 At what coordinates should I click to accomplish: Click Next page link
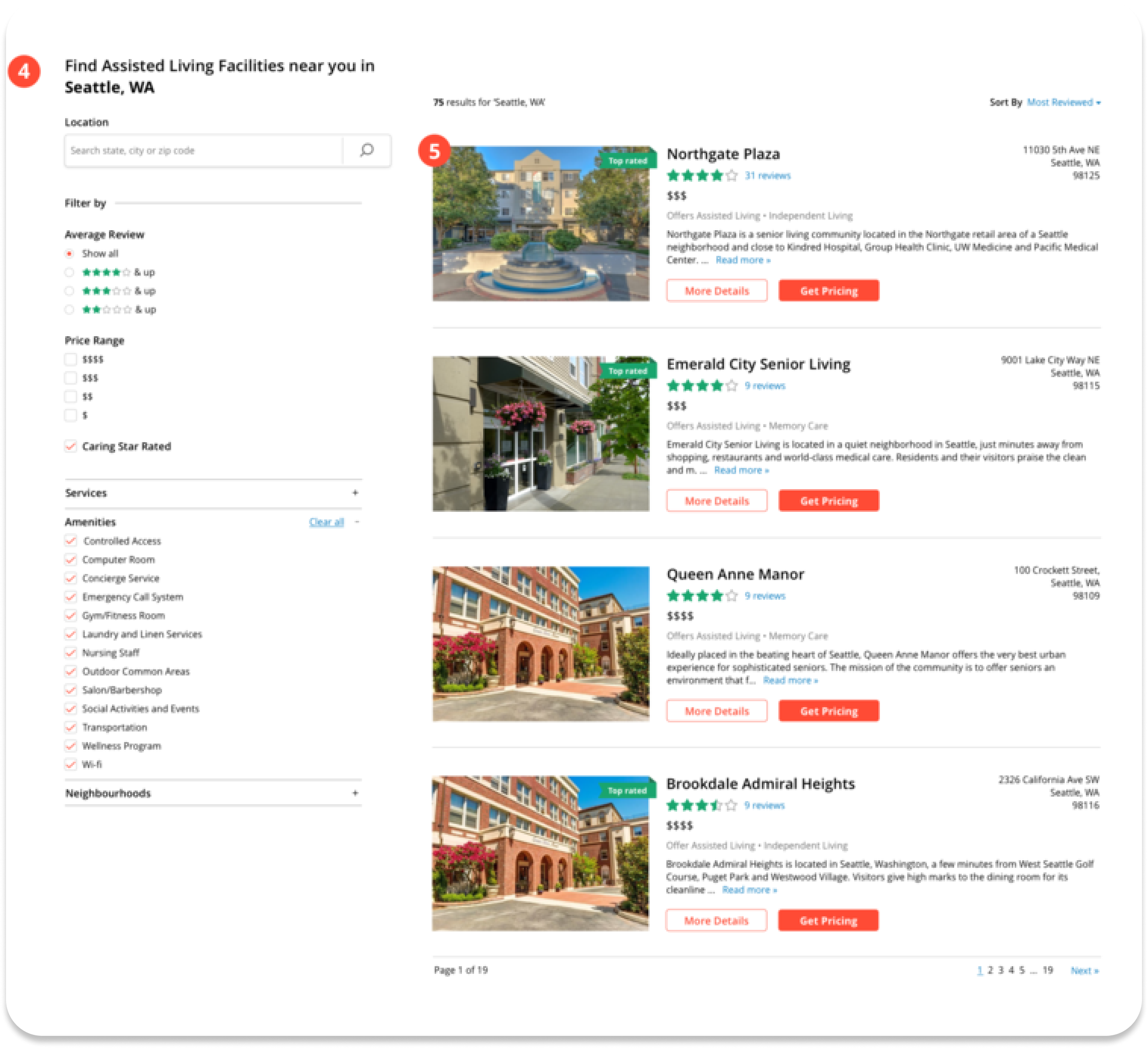point(1084,971)
